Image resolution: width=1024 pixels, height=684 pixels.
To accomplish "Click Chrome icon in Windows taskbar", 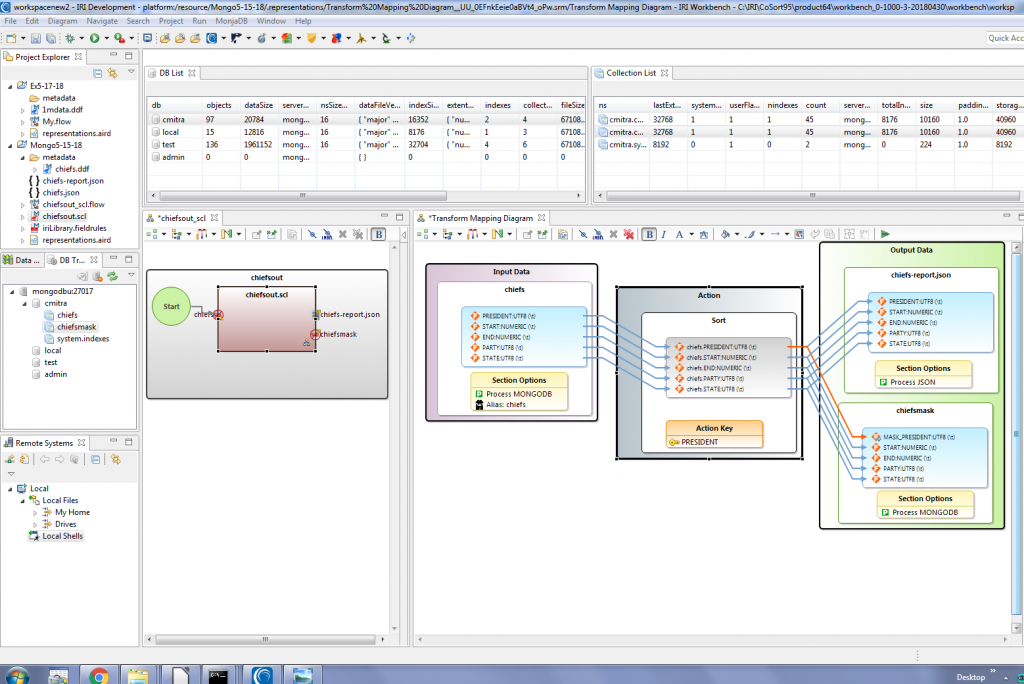I will point(99,675).
